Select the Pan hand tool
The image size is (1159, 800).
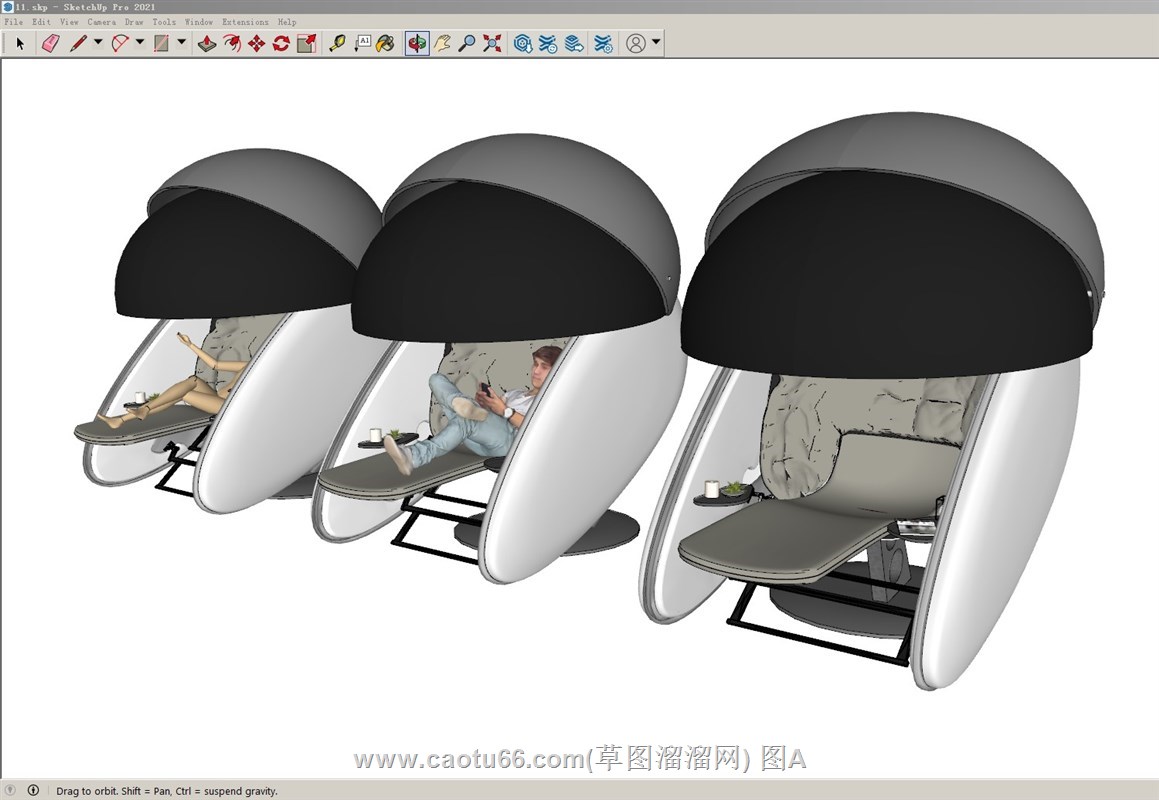[x=442, y=43]
